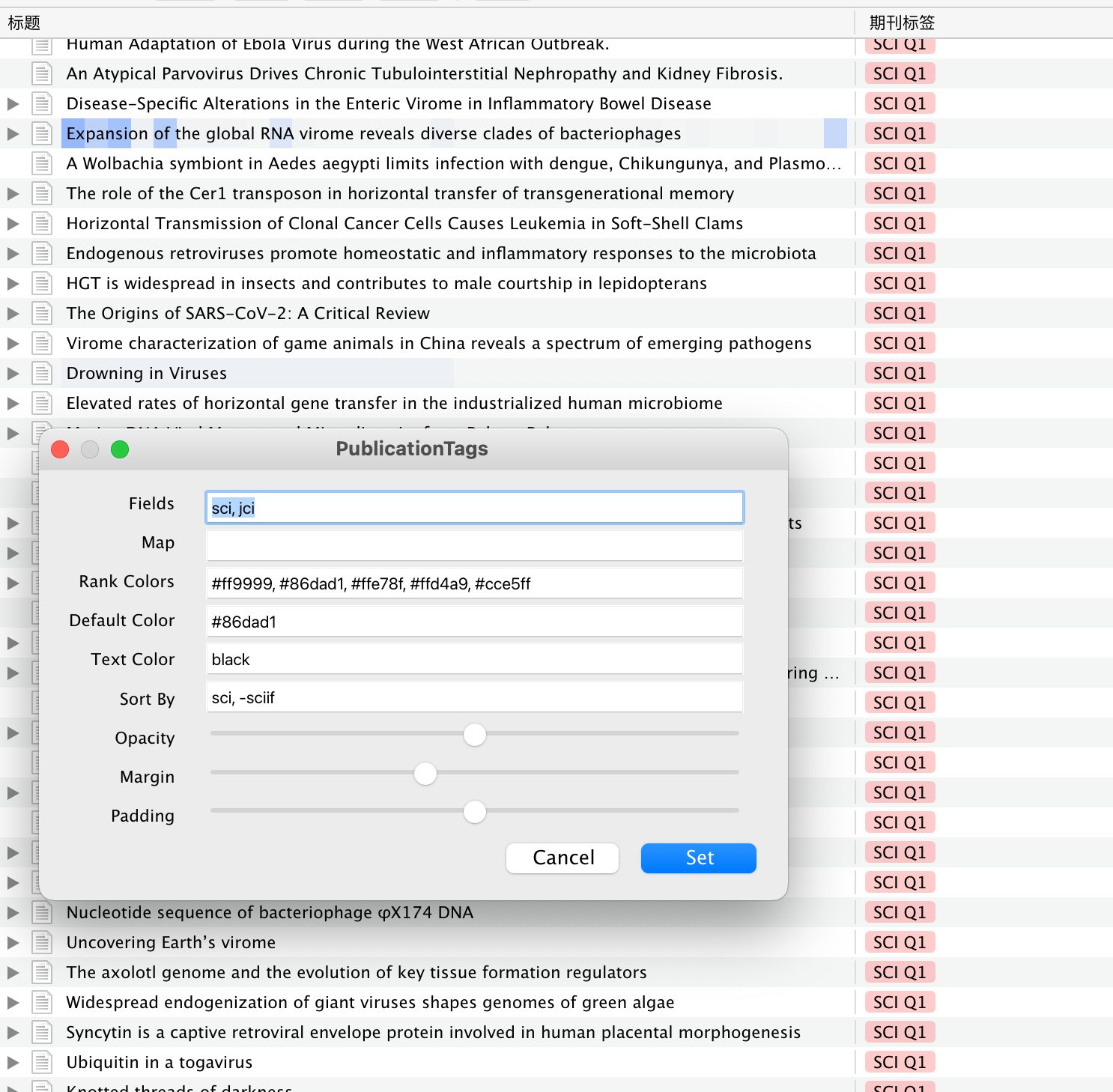Click document icon beside "The Origins of SARS-CoV-2"
Screen dimensions: 1113x1092
tap(42, 313)
